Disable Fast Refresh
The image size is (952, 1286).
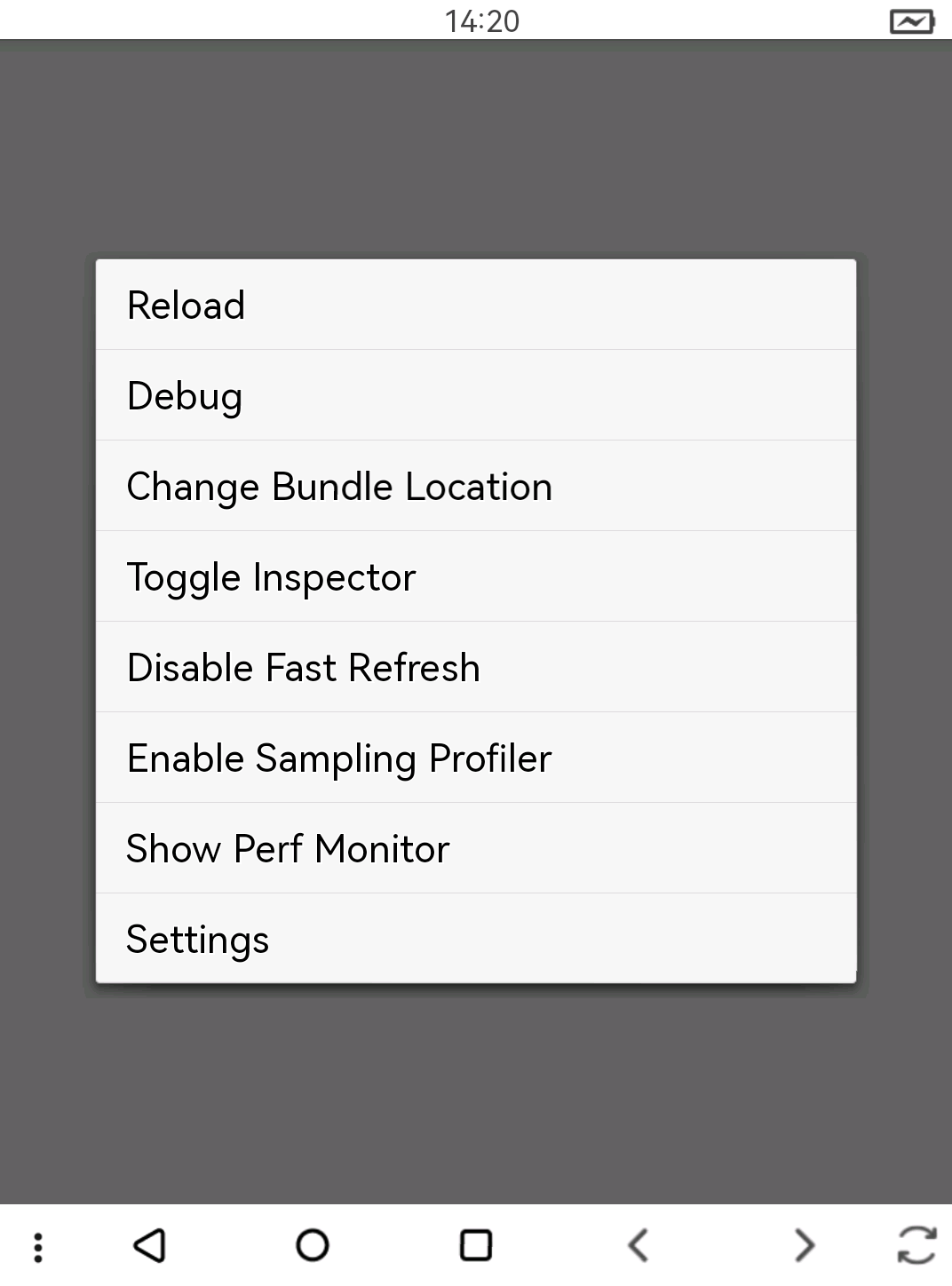coord(476,668)
